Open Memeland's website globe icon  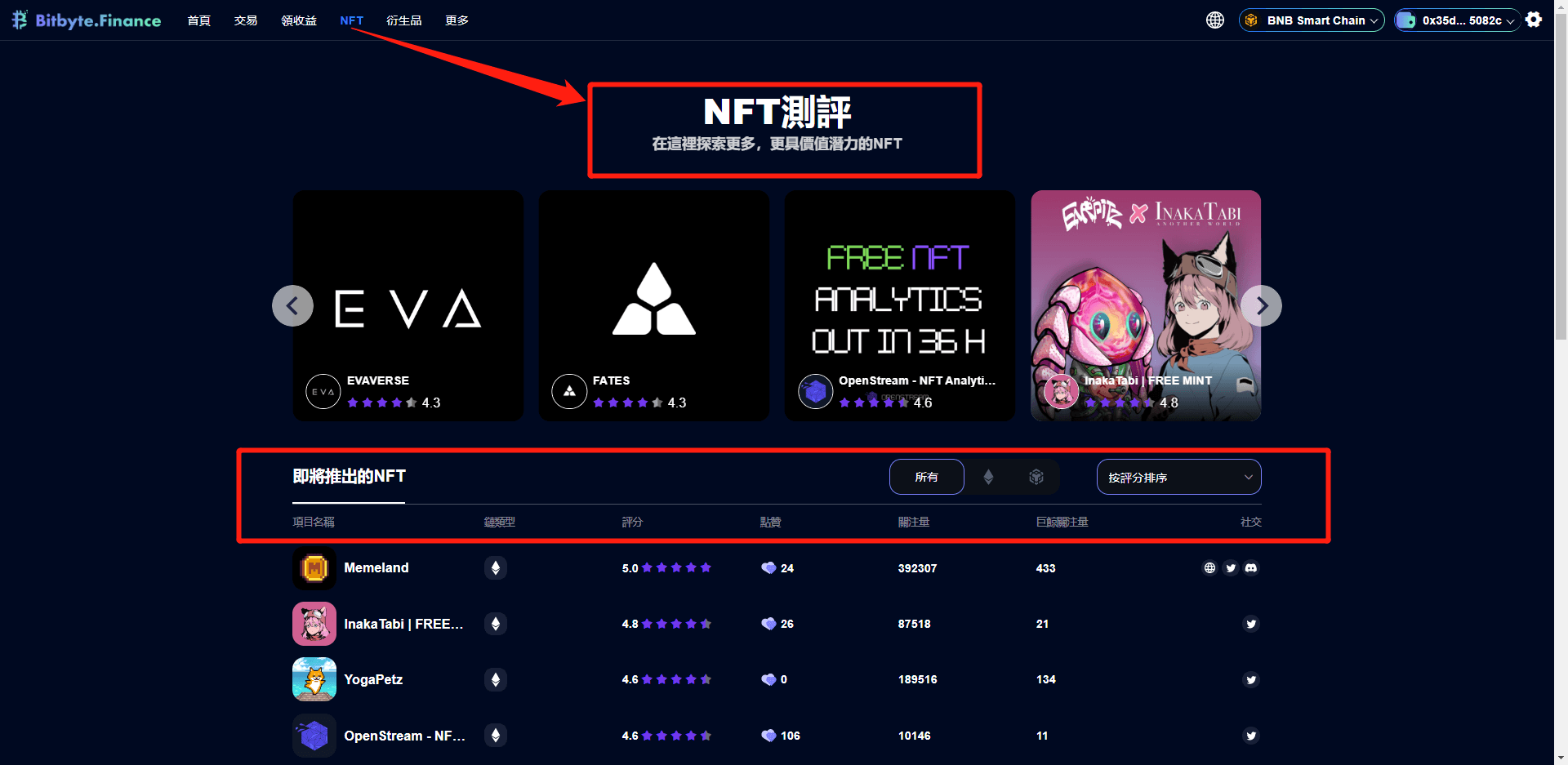[1209, 568]
